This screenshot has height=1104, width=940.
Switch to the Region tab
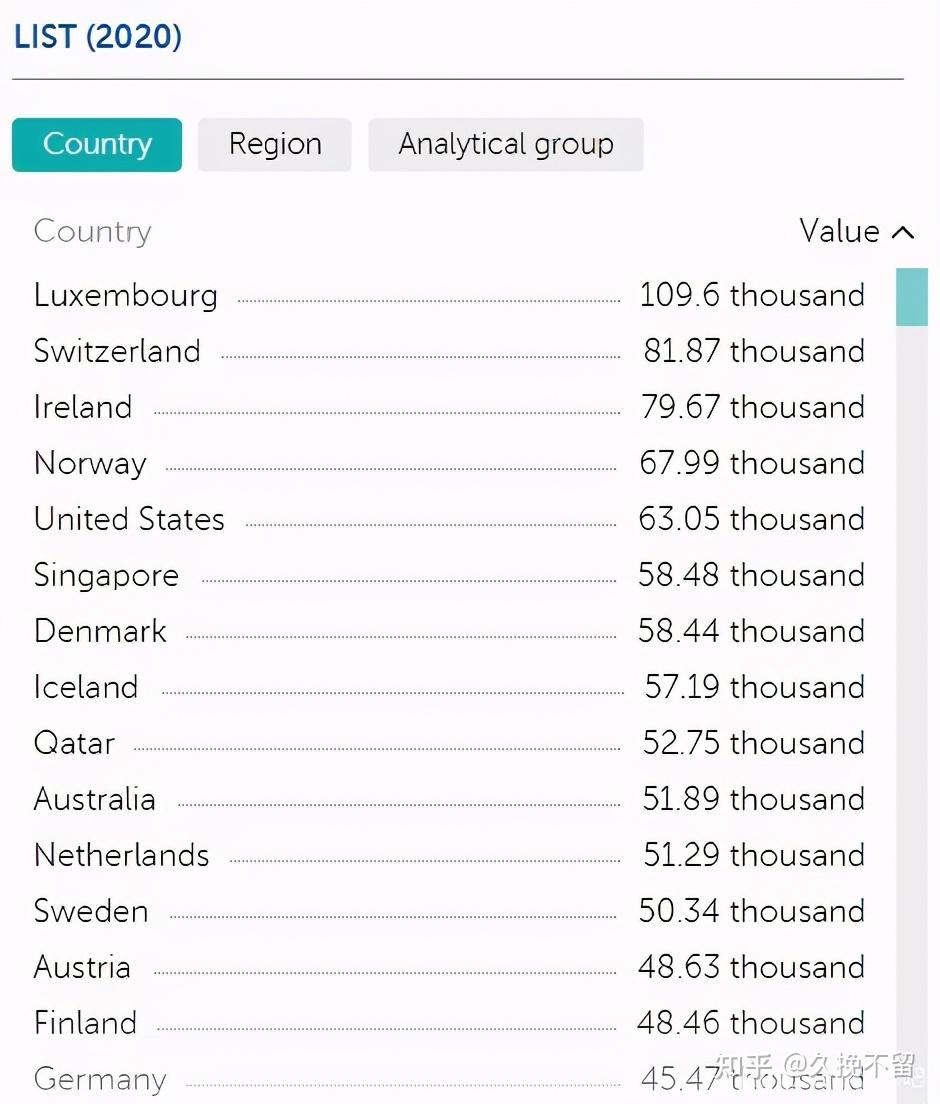click(x=275, y=145)
